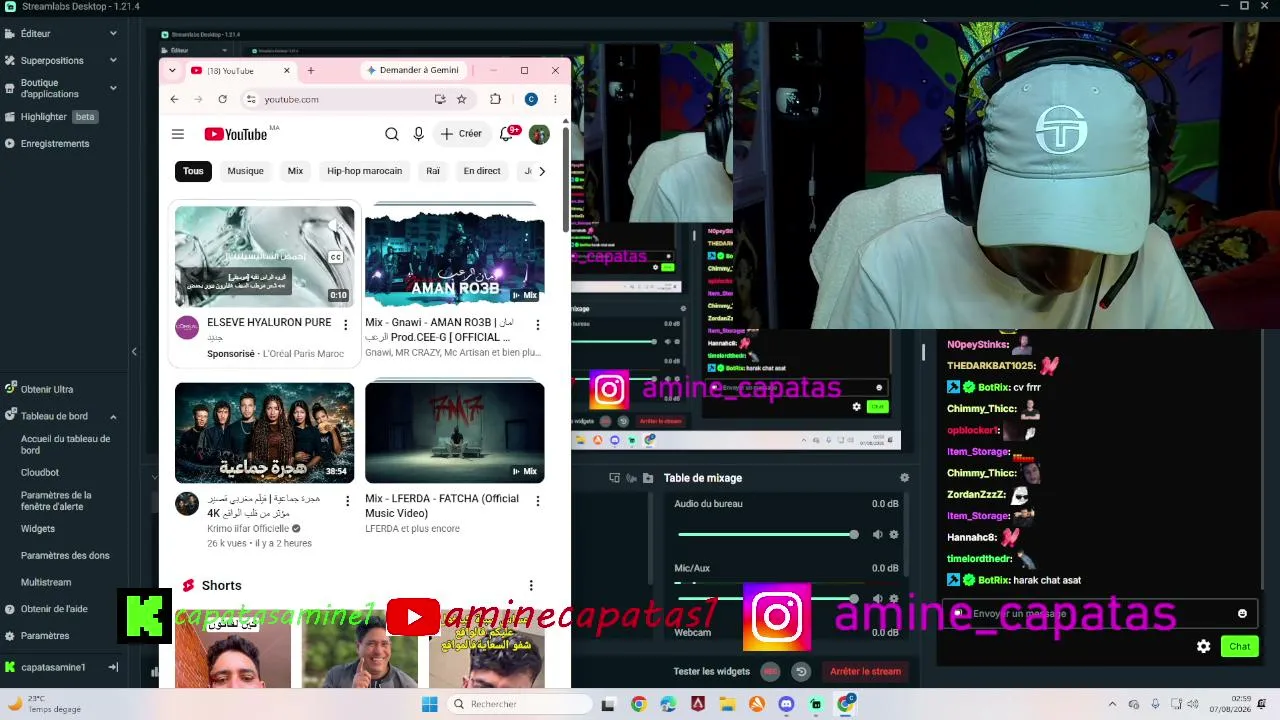Open Enregistrements in the sidebar
This screenshot has height=720, width=1280.
coord(55,144)
